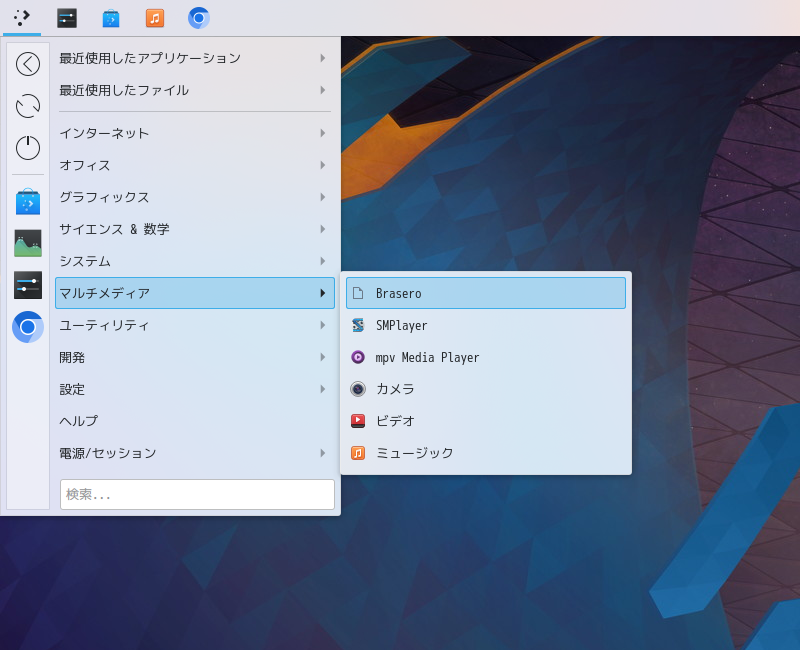The height and width of the screenshot is (650, 800).
Task: Open the オフィス category
Action: pos(195,165)
